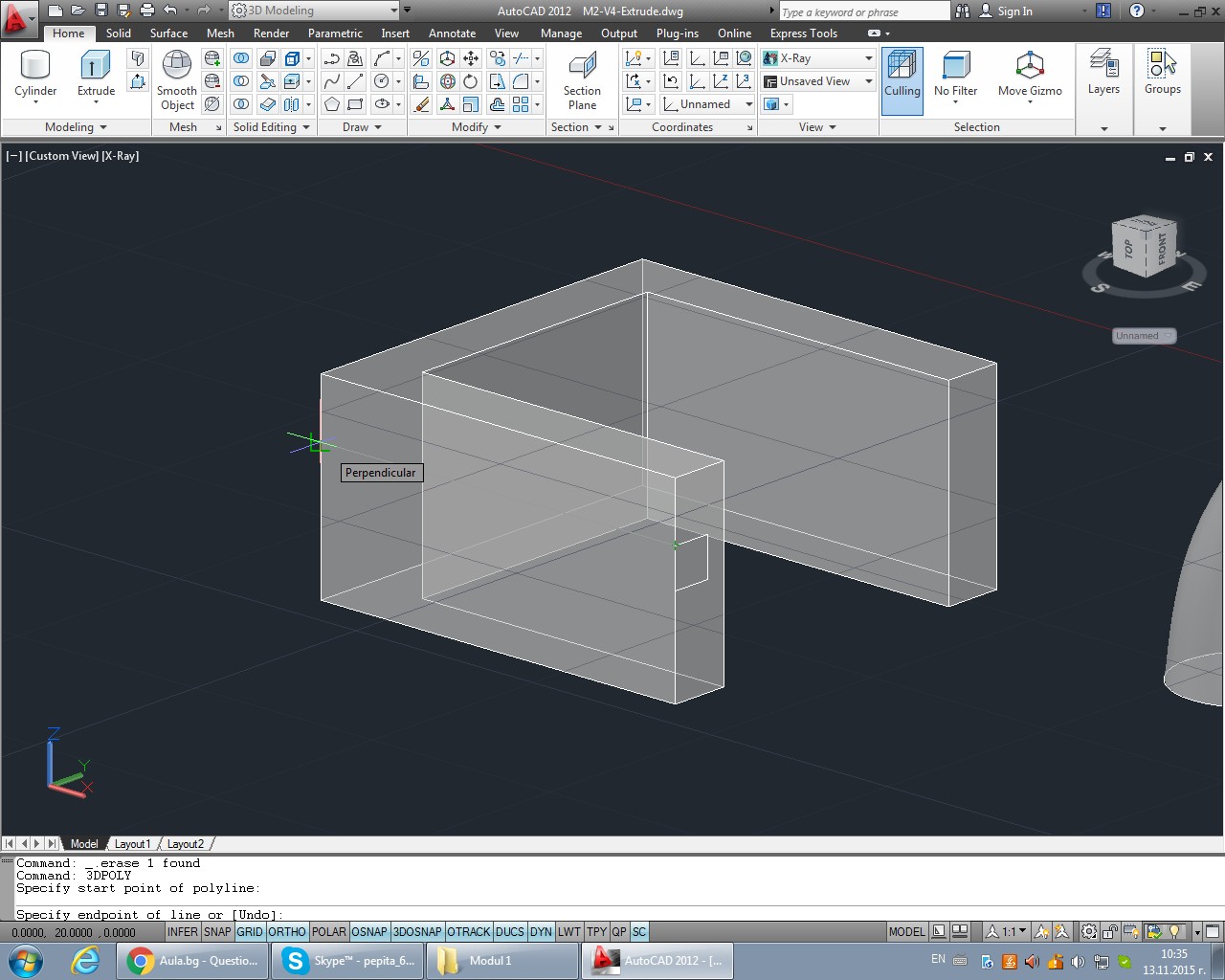Image resolution: width=1225 pixels, height=980 pixels.
Task: Switch to the Layout1 tab
Action: (133, 843)
